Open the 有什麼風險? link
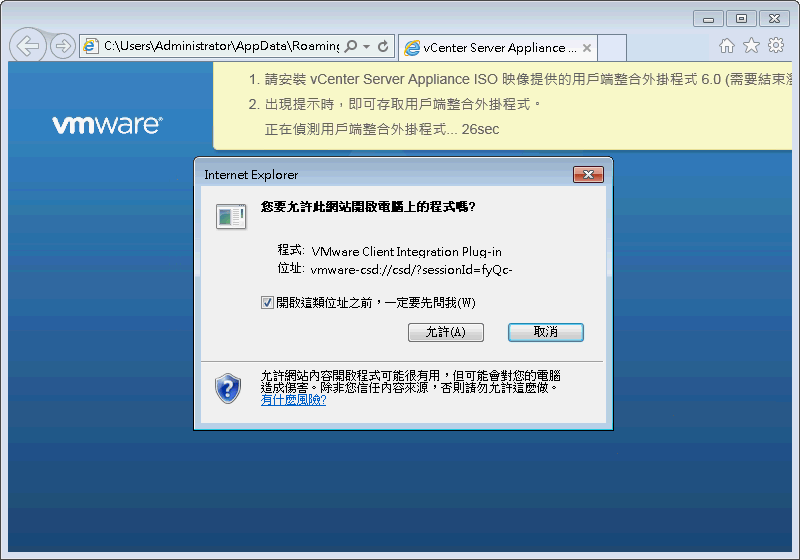This screenshot has width=800, height=560. 293,400
